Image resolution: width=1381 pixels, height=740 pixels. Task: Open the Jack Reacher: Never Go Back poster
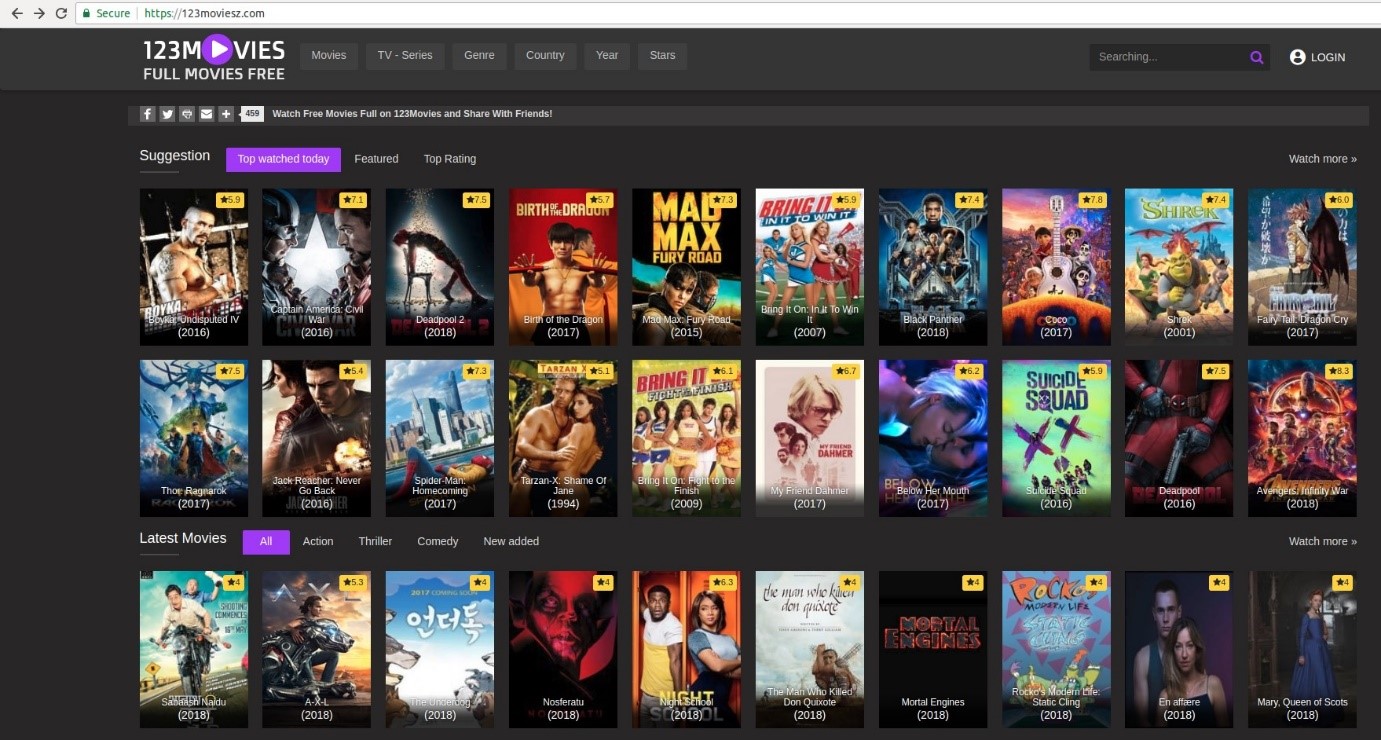point(317,439)
